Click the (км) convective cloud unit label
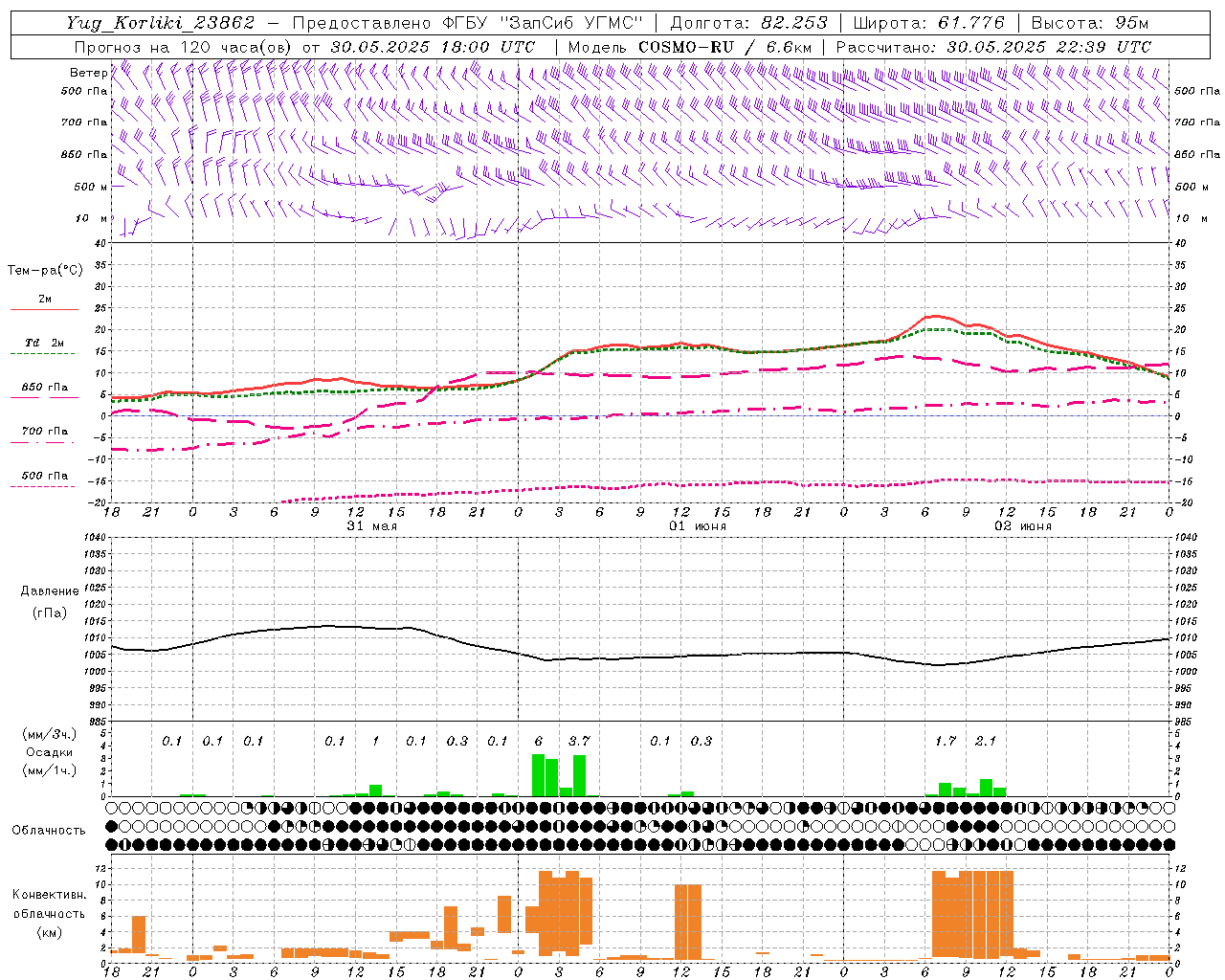This screenshot has width=1225, height=980. pos(49,932)
